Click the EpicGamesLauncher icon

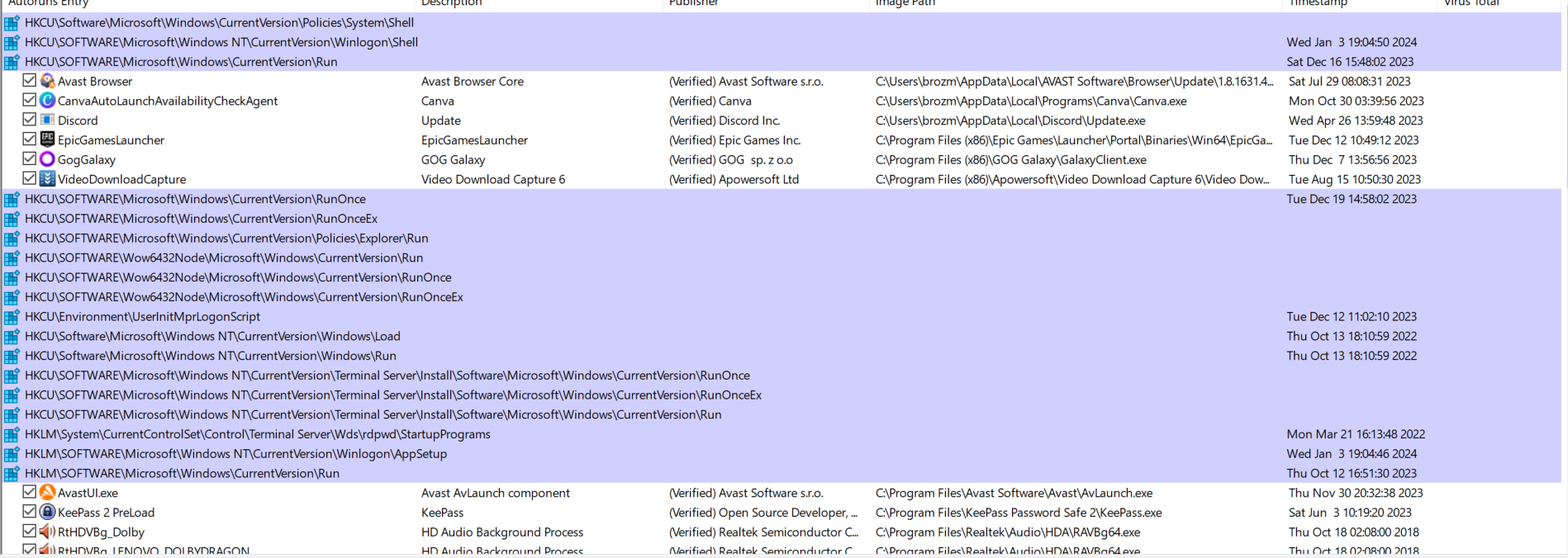click(x=47, y=140)
